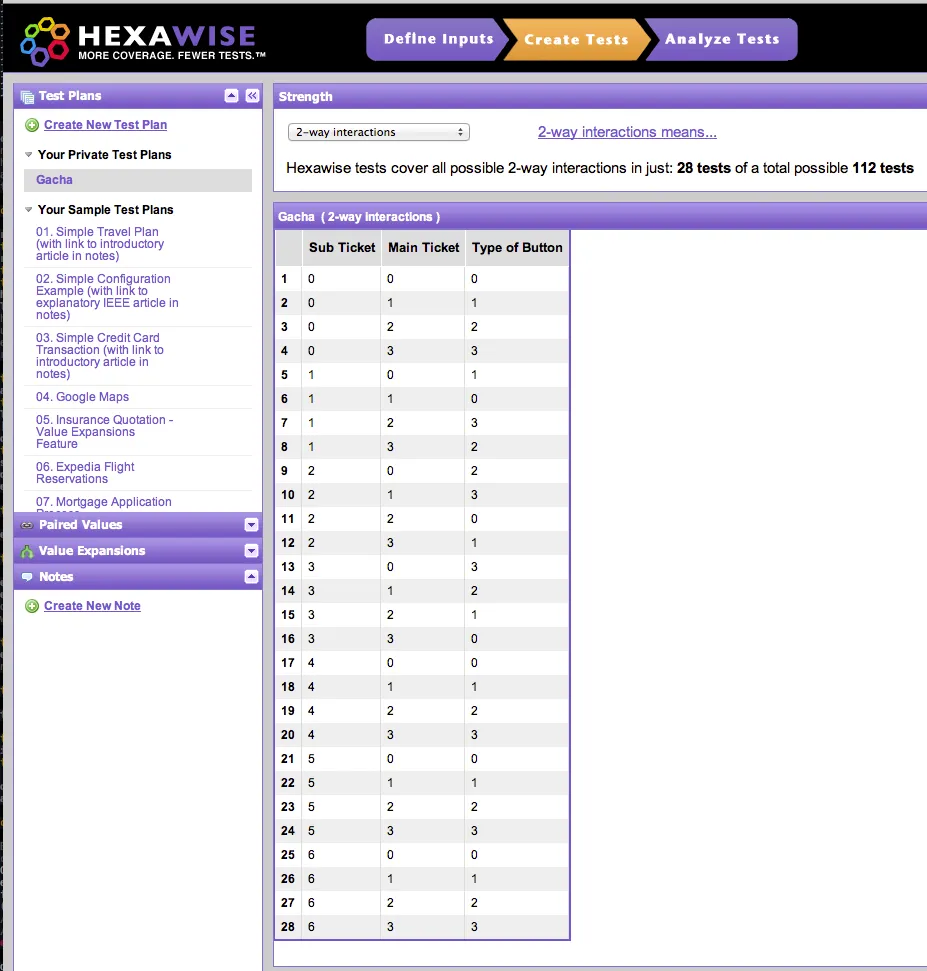Open the 2-way interactions strength dropdown
Screen dimensions: 927x971
378,132
